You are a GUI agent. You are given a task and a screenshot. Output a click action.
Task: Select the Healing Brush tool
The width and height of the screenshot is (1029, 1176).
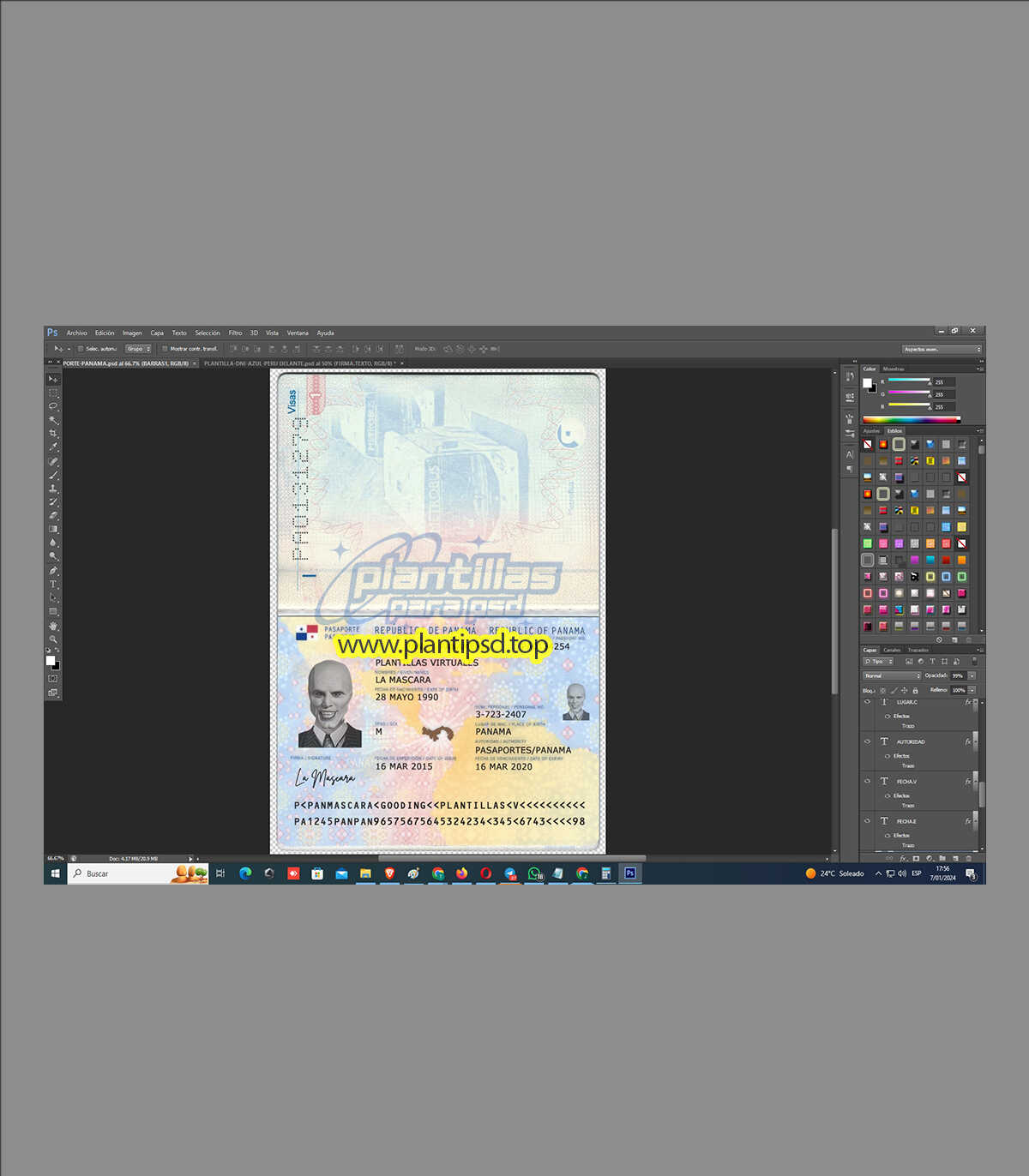53,461
